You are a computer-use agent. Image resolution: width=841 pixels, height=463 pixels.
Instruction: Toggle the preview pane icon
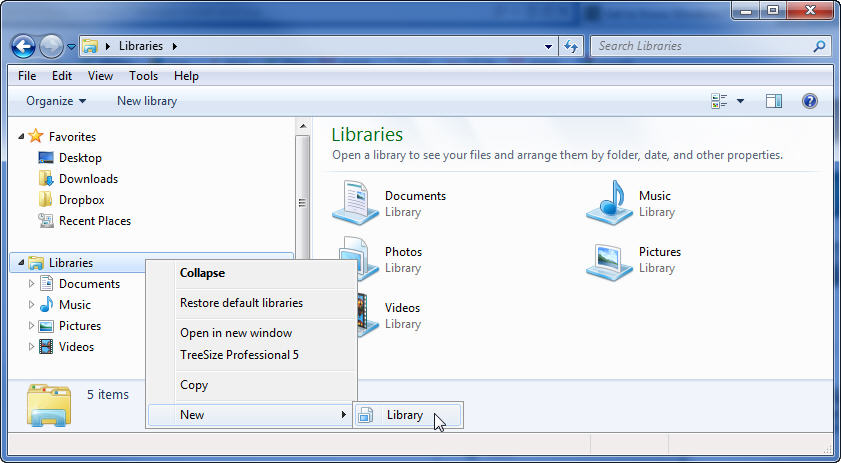pyautogui.click(x=773, y=101)
